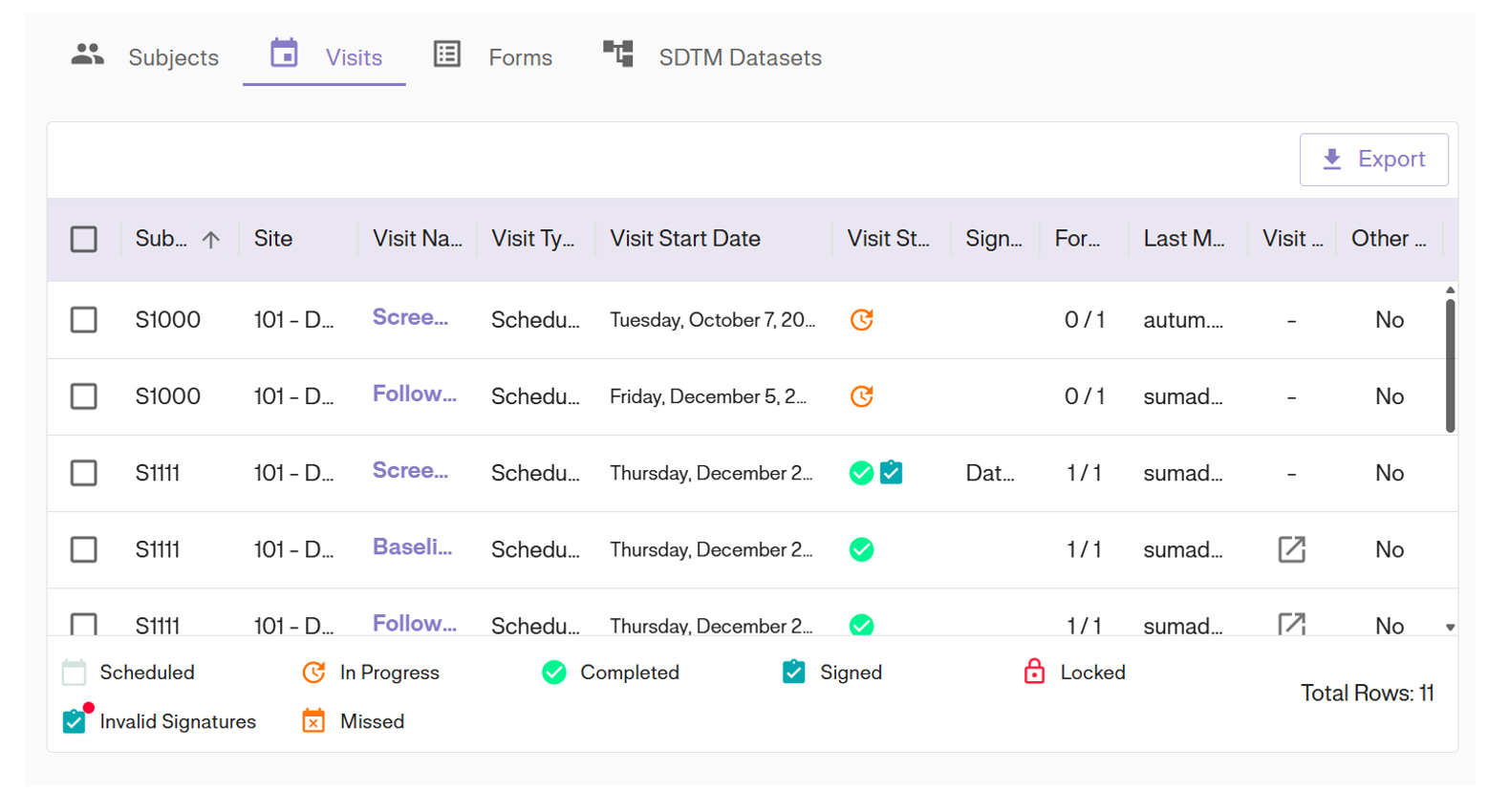The image size is (1488, 812).
Task: Open the external link icon in S1111 Baseline row
Action: (x=1291, y=549)
